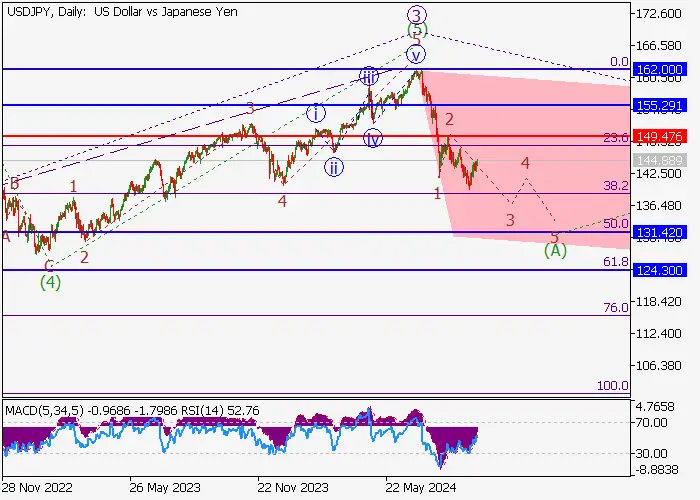Click the green (A) wave label
The image size is (700, 500).
click(x=555, y=251)
